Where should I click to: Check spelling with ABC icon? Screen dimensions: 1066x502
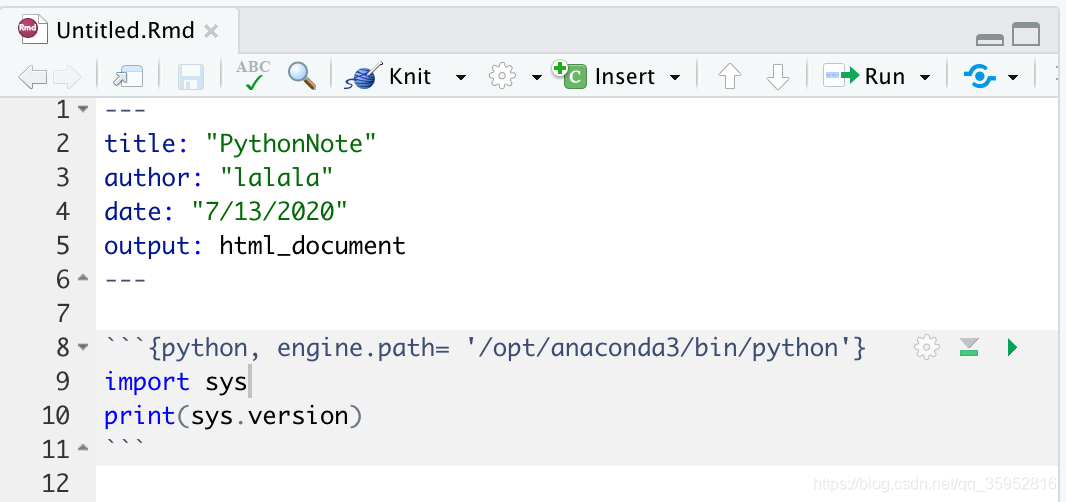tap(253, 76)
